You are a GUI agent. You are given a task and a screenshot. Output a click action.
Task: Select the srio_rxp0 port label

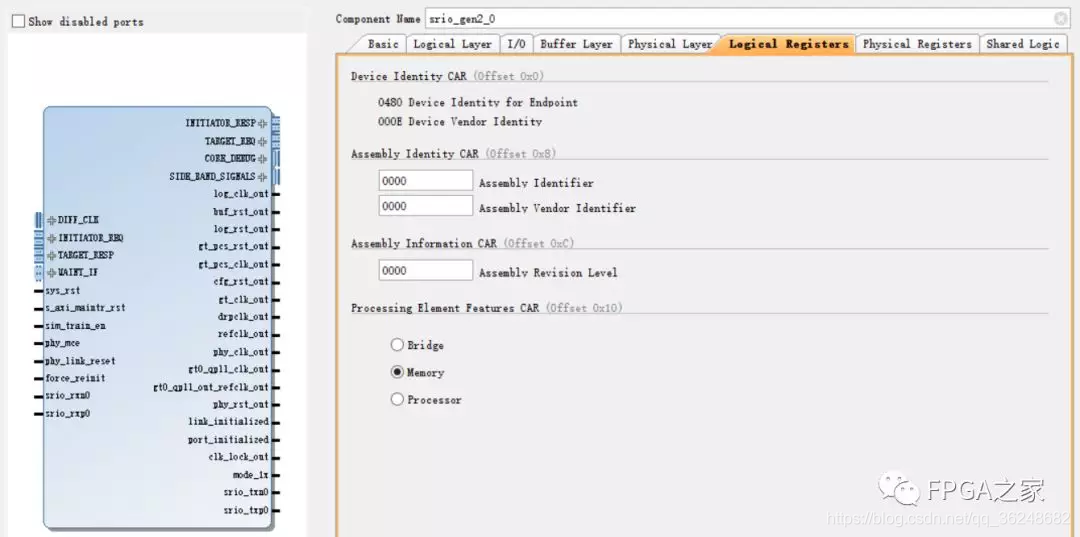68,414
